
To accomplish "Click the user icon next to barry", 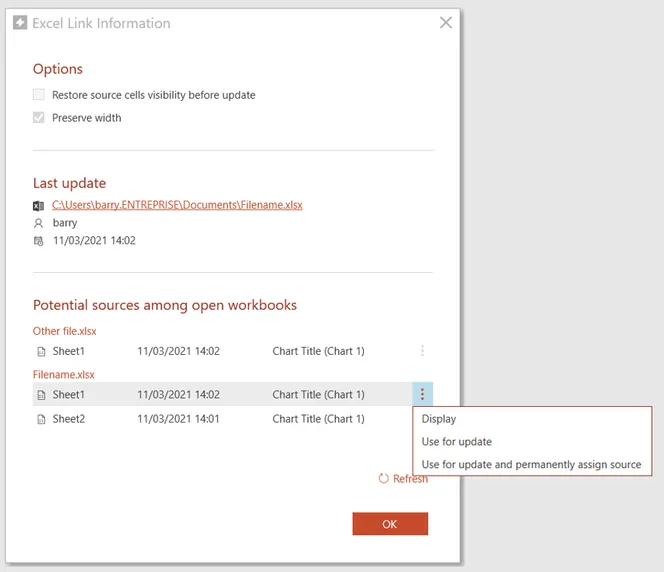I will [39, 223].
